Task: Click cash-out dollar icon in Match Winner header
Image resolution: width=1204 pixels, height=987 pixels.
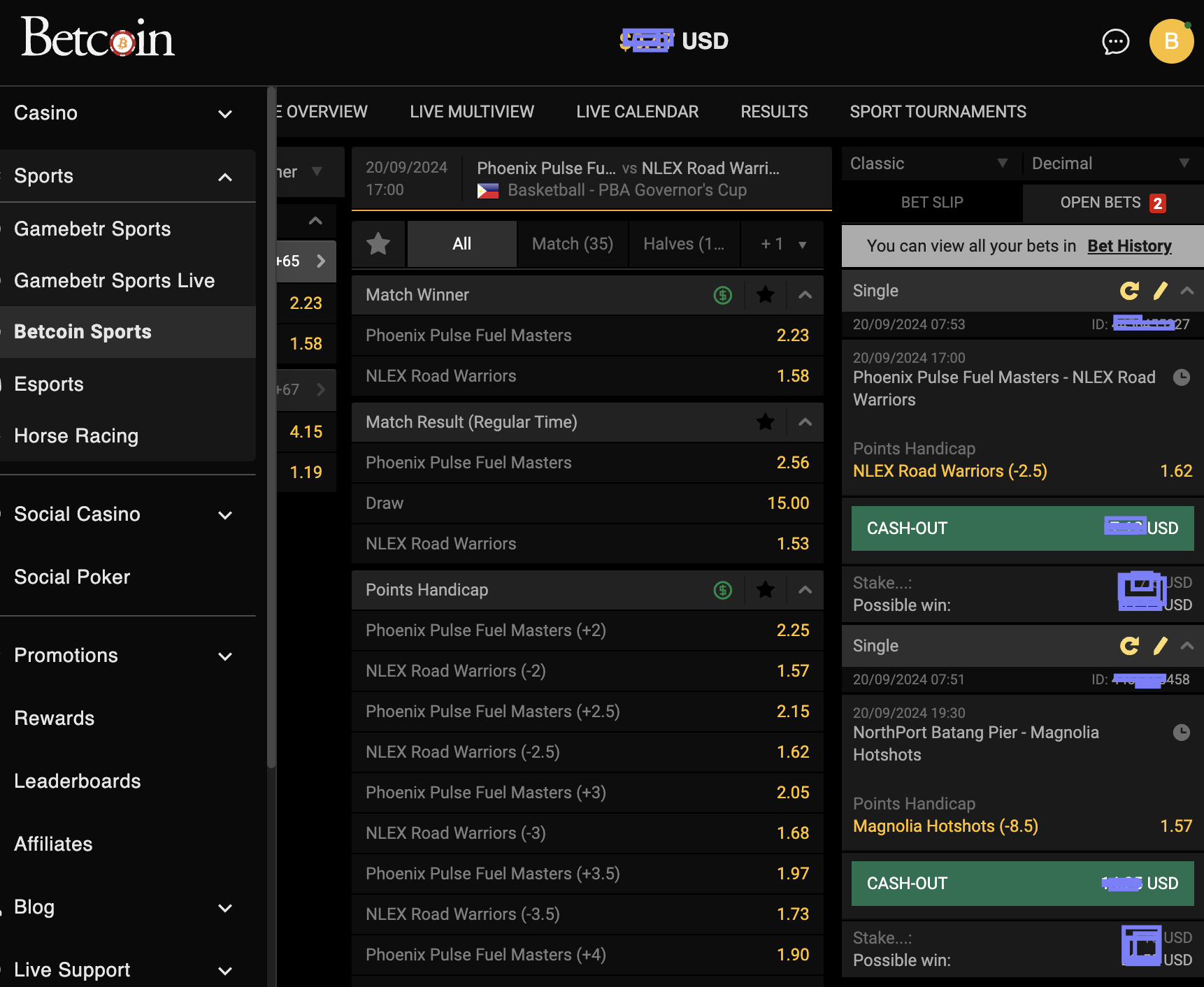Action: pos(722,295)
